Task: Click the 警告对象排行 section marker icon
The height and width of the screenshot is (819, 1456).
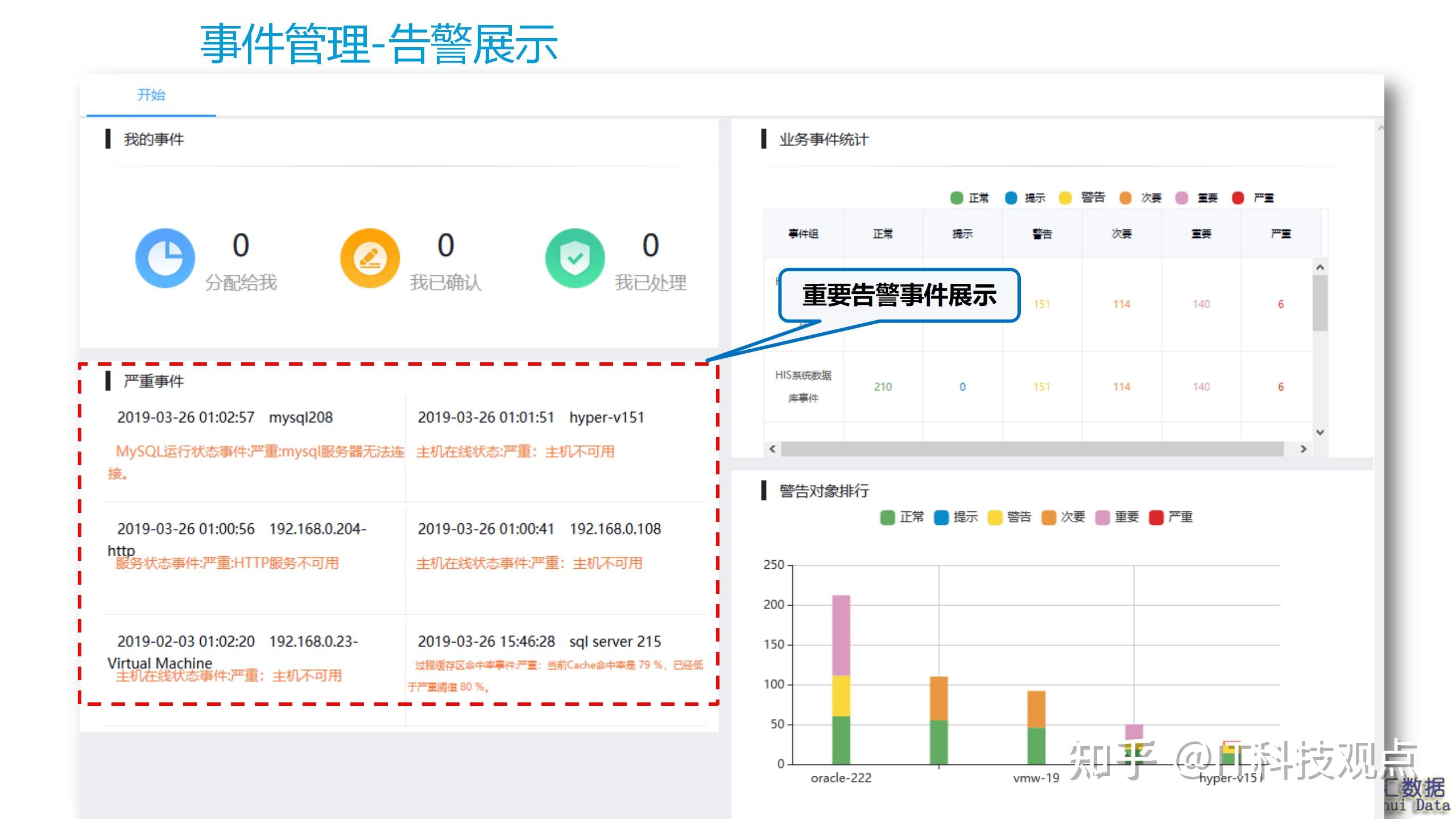Action: pos(765,490)
